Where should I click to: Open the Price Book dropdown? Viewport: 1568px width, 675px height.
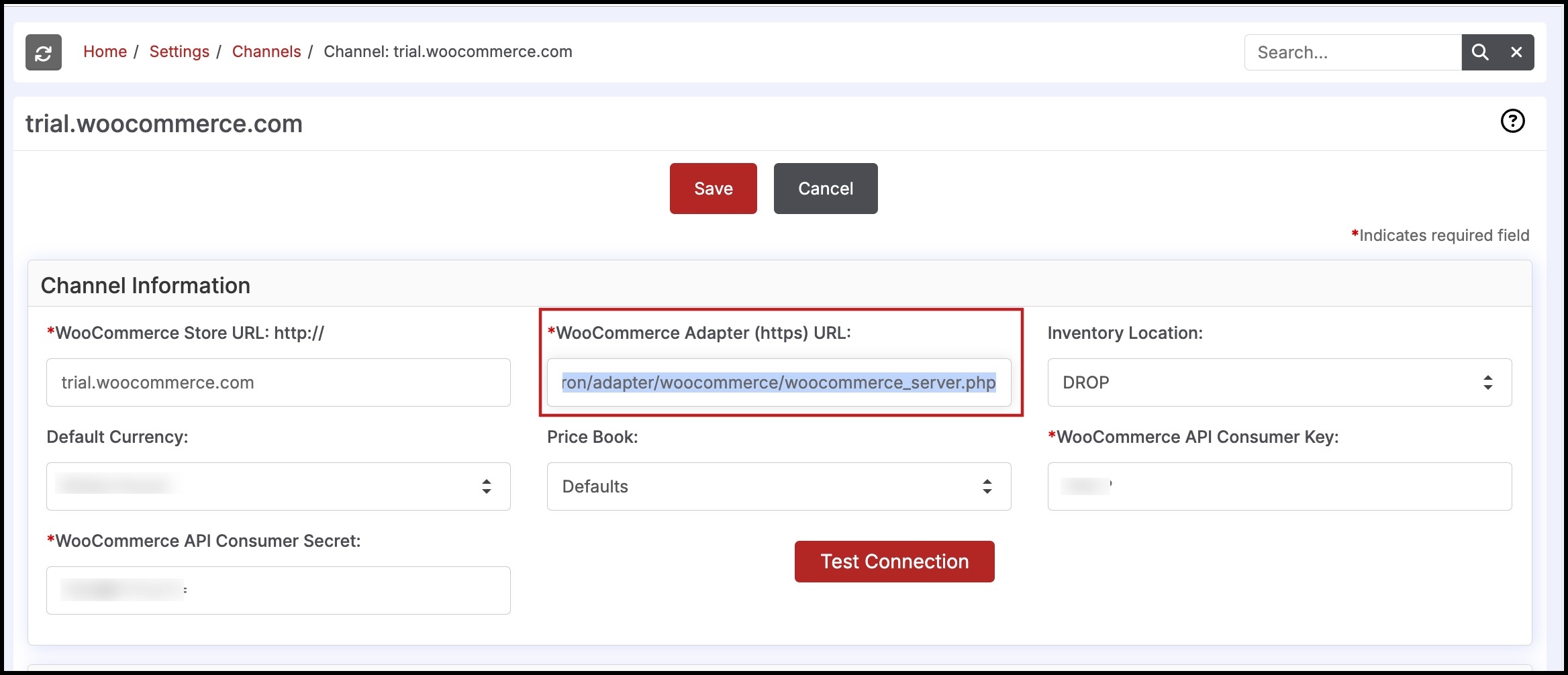[779, 486]
